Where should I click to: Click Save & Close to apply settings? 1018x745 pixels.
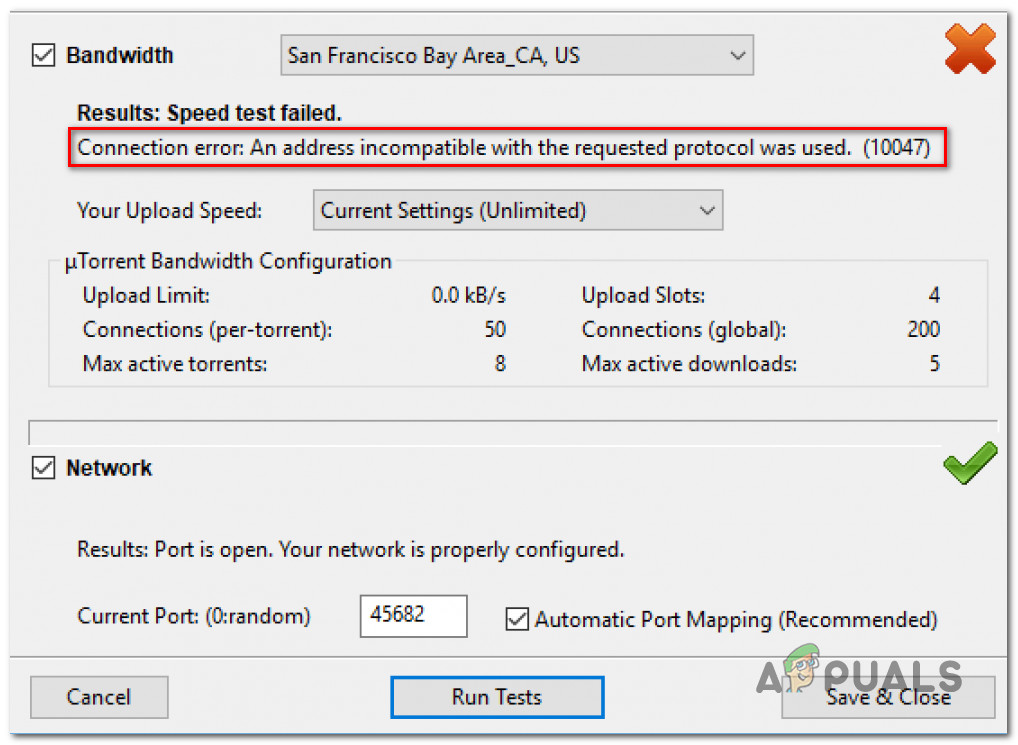click(888, 697)
